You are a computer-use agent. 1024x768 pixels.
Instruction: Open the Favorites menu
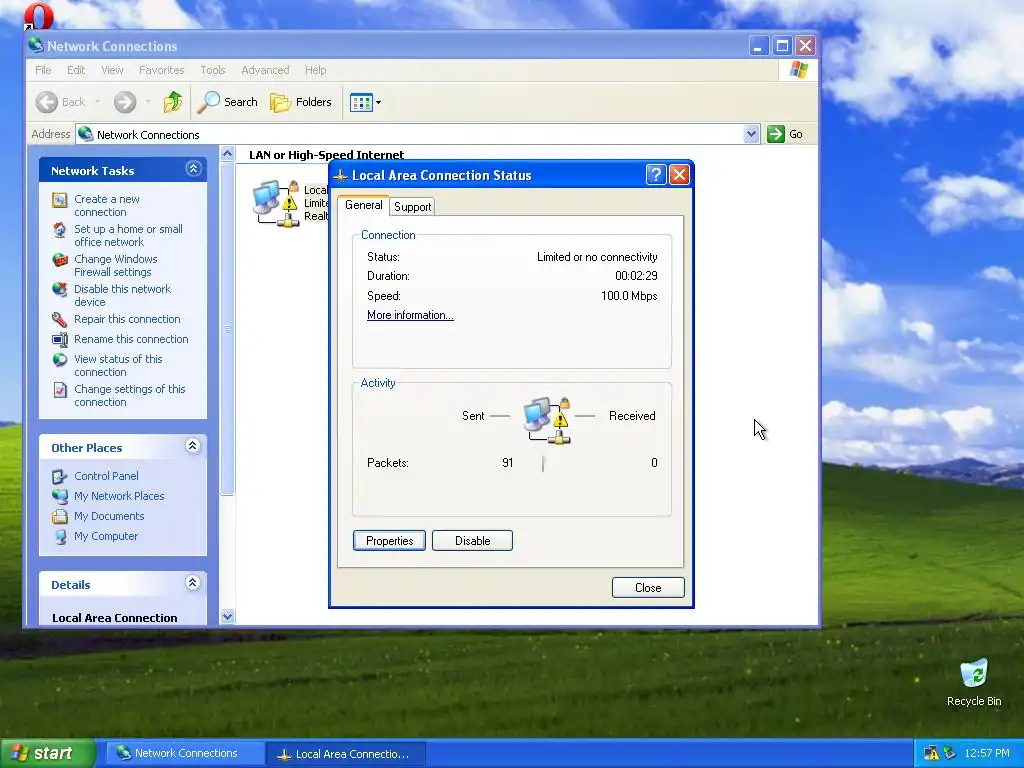point(161,70)
